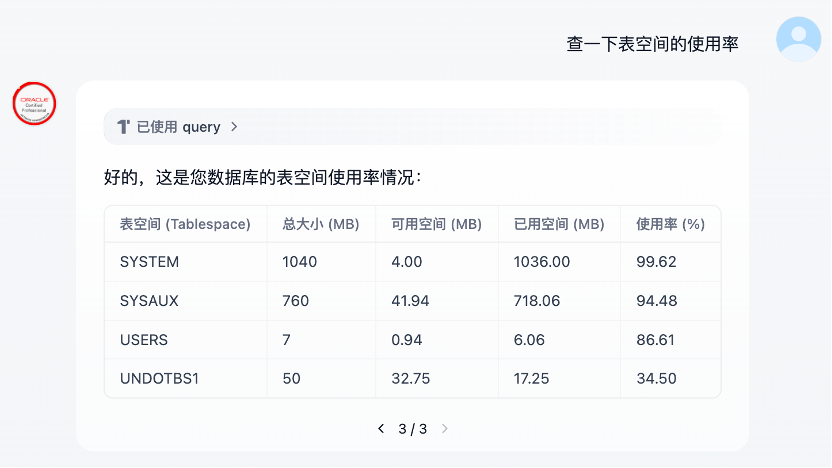This screenshot has width=832, height=468.
Task: Go to previous response with left arrow
Action: point(381,429)
